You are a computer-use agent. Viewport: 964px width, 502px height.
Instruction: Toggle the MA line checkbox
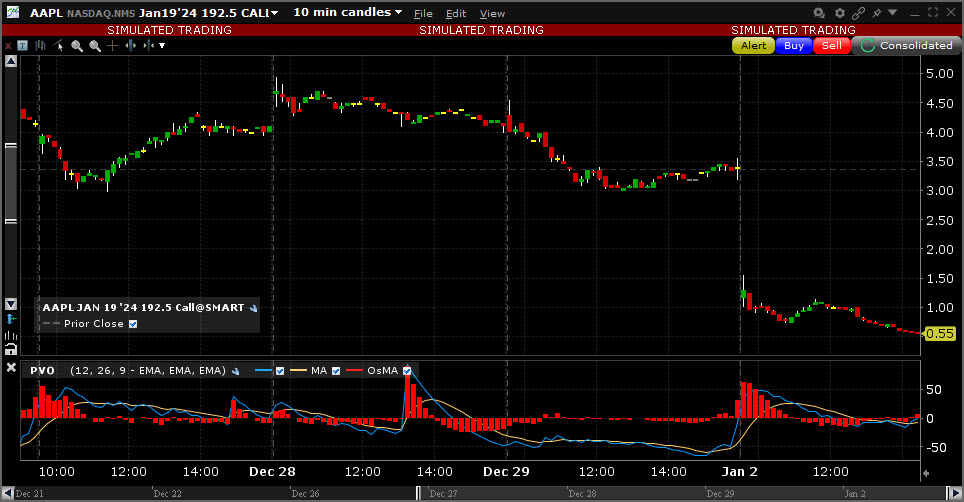(336, 371)
